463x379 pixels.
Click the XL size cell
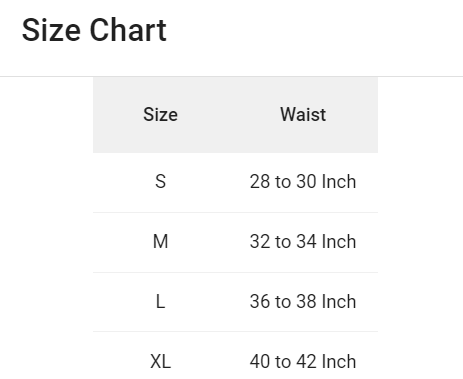[x=160, y=361]
